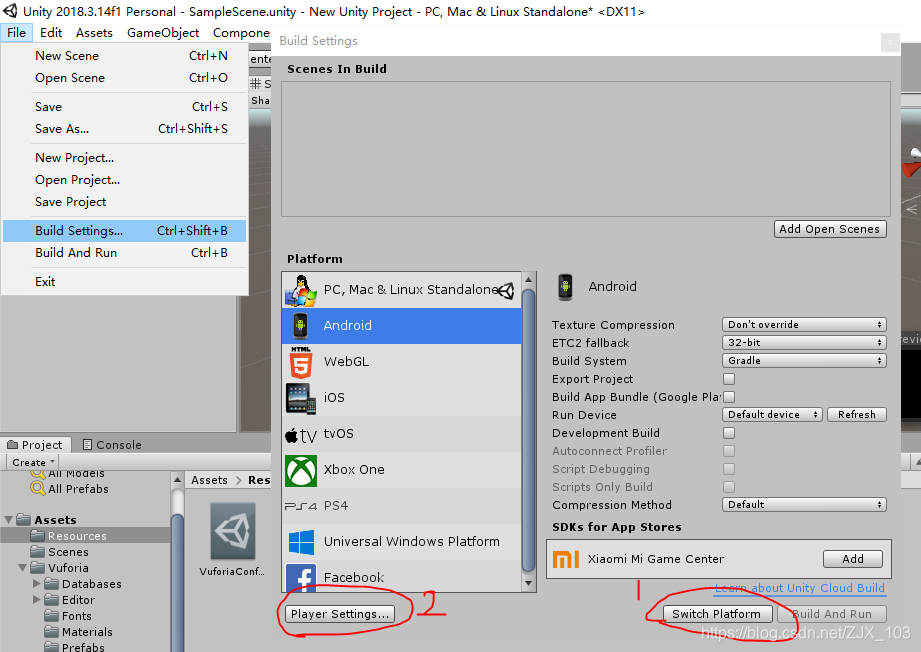Image resolution: width=921 pixels, height=652 pixels.
Task: Click Player Settings... button
Action: tap(340, 614)
